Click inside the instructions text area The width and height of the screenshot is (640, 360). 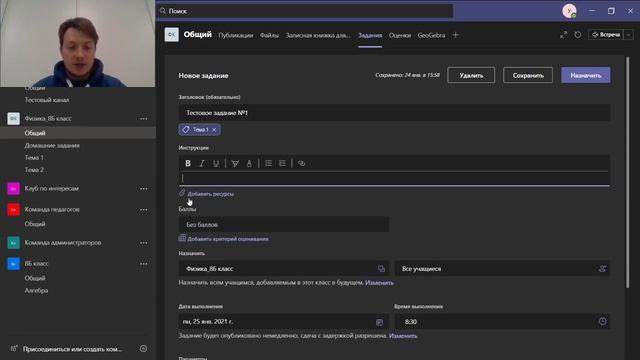pyautogui.click(x=394, y=178)
